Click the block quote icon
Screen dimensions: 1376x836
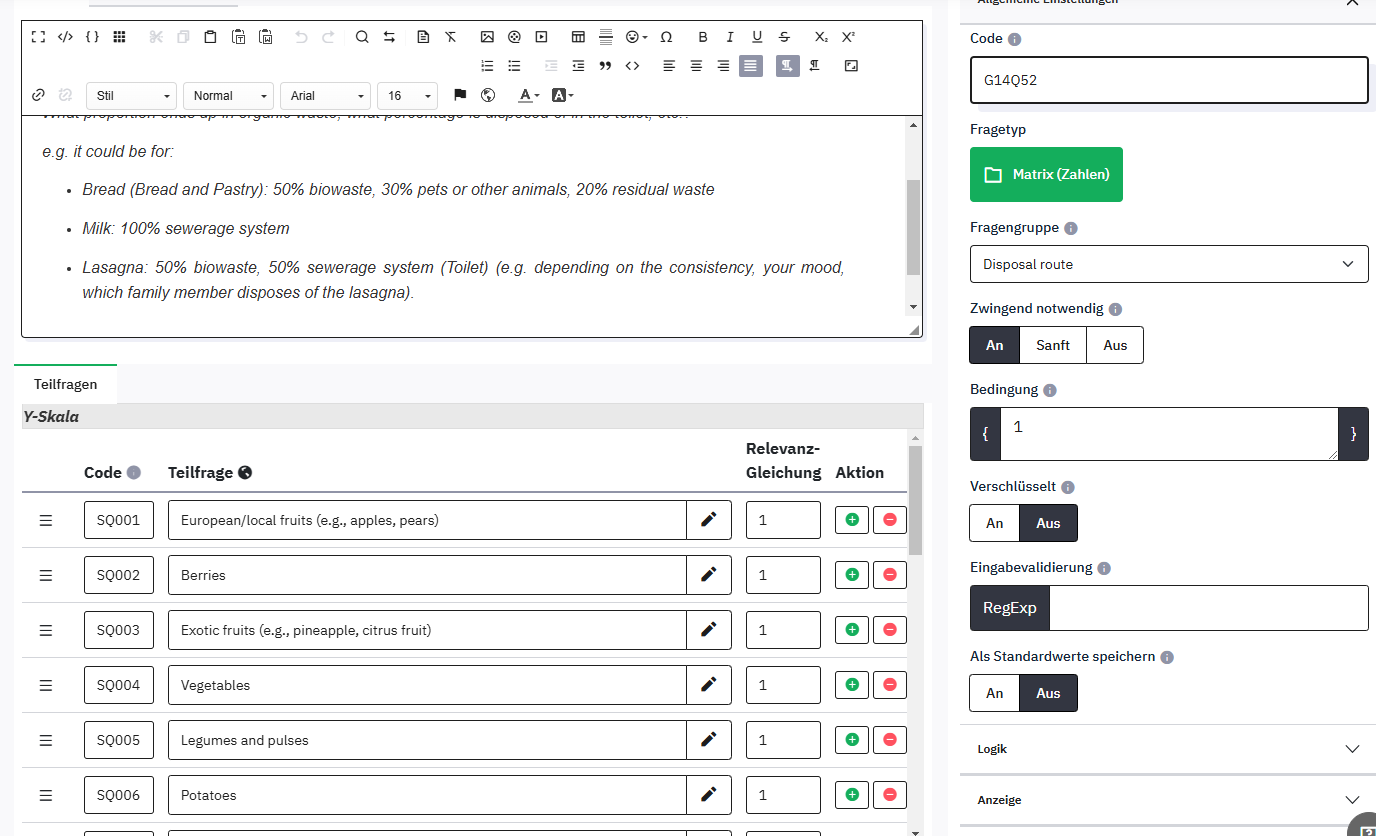pyautogui.click(x=605, y=66)
